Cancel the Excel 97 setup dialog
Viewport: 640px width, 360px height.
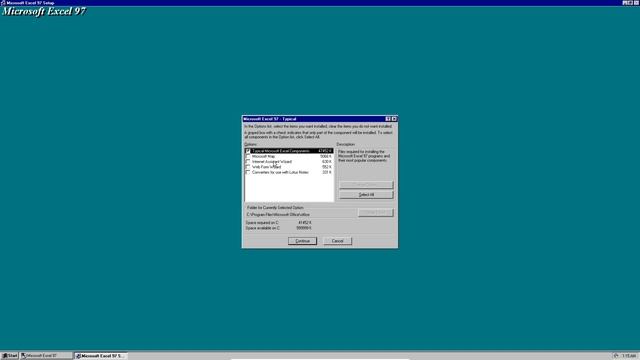click(x=337, y=241)
